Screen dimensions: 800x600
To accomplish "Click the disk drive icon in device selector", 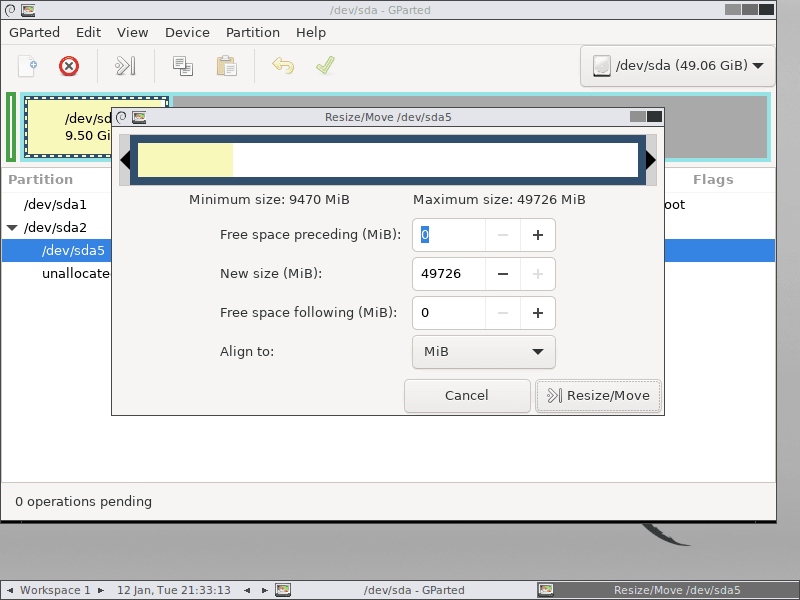I will pos(602,65).
